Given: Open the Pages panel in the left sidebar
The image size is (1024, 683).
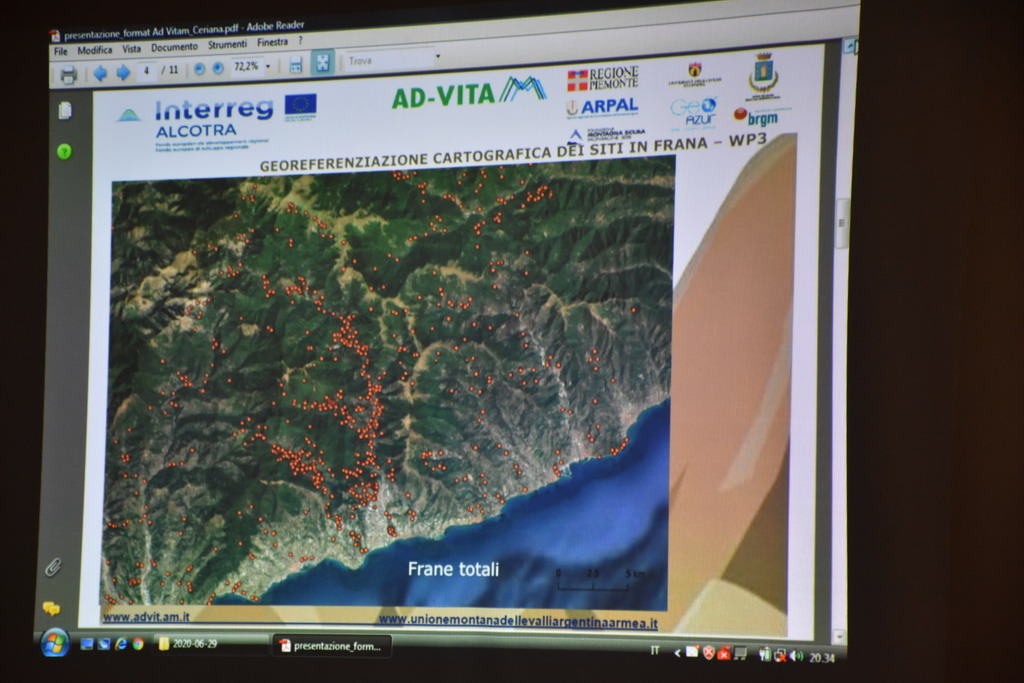Looking at the screenshot, I should tap(65, 111).
